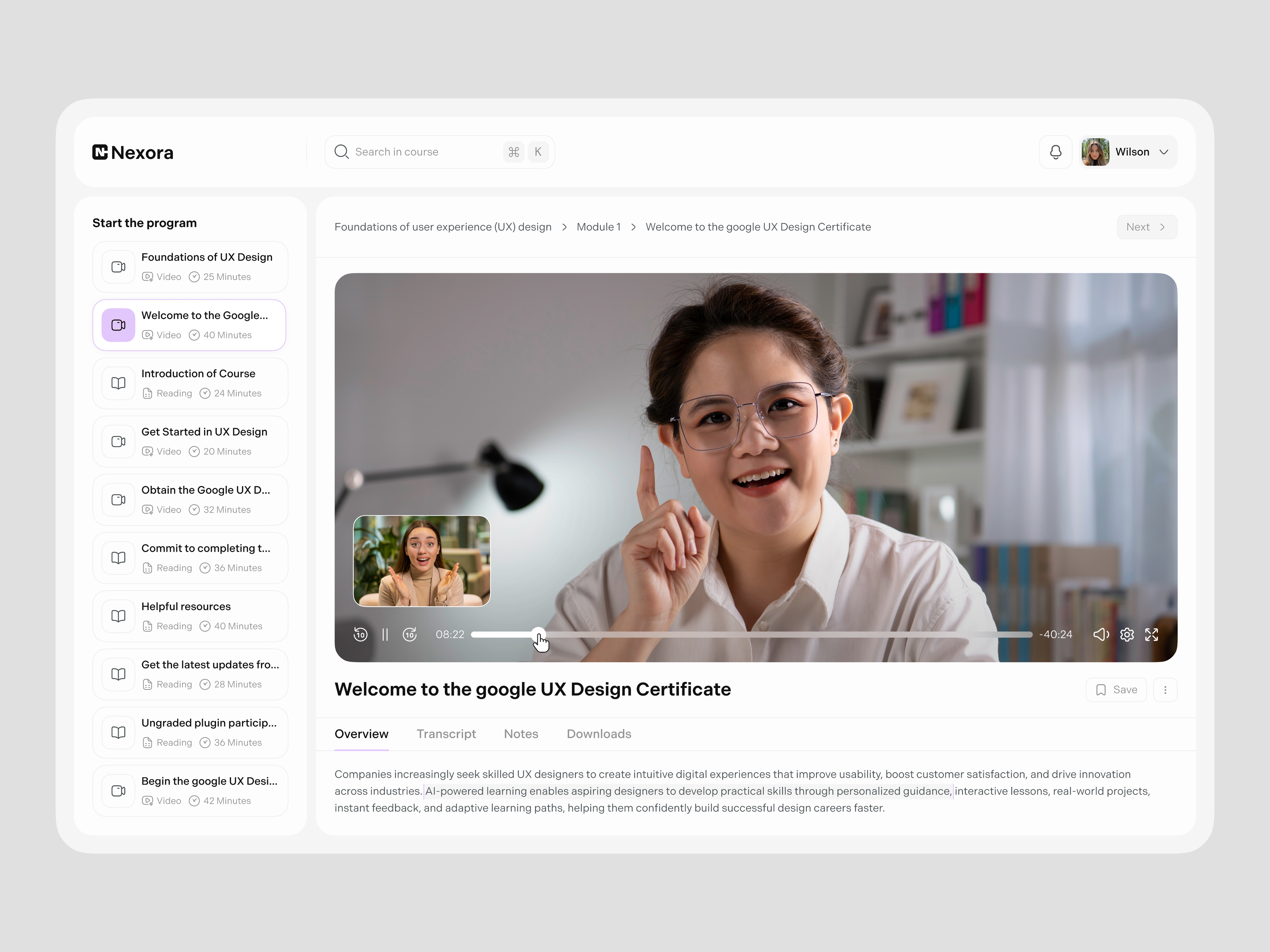Expand the Wilson account dropdown chevron
This screenshot has width=1270, height=952.
pos(1164,152)
